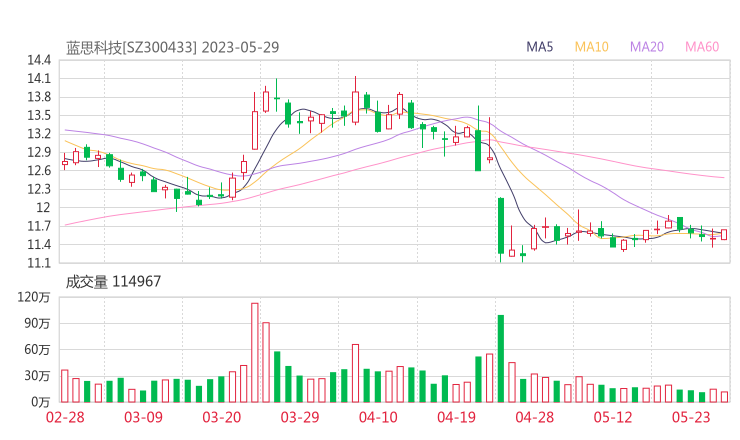This screenshot has height=440, width=740.
Task: Click the 12.6 price axis label
Action: 39,170
